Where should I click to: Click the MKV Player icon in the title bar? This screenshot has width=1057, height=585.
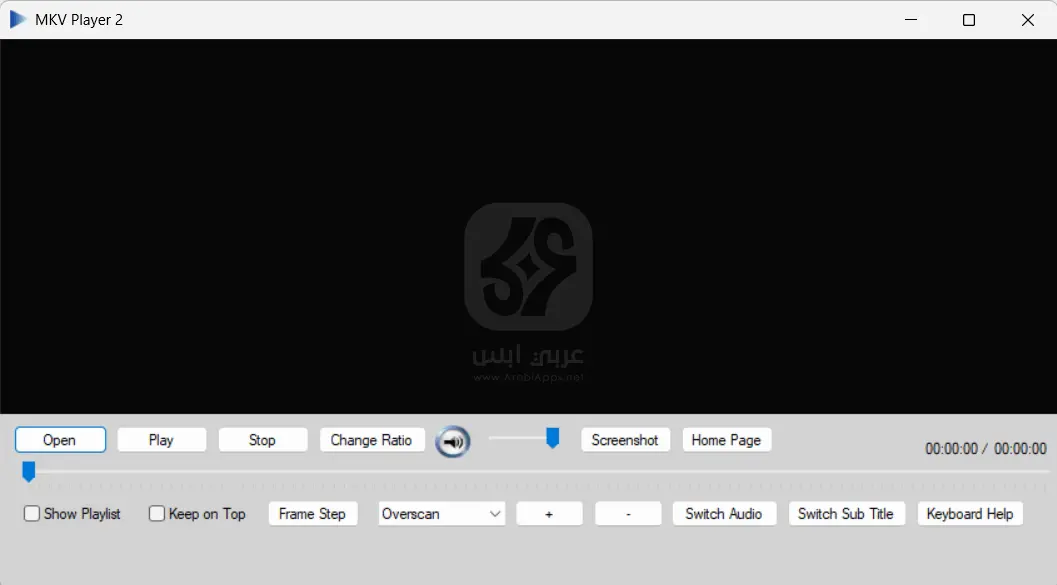(17, 18)
